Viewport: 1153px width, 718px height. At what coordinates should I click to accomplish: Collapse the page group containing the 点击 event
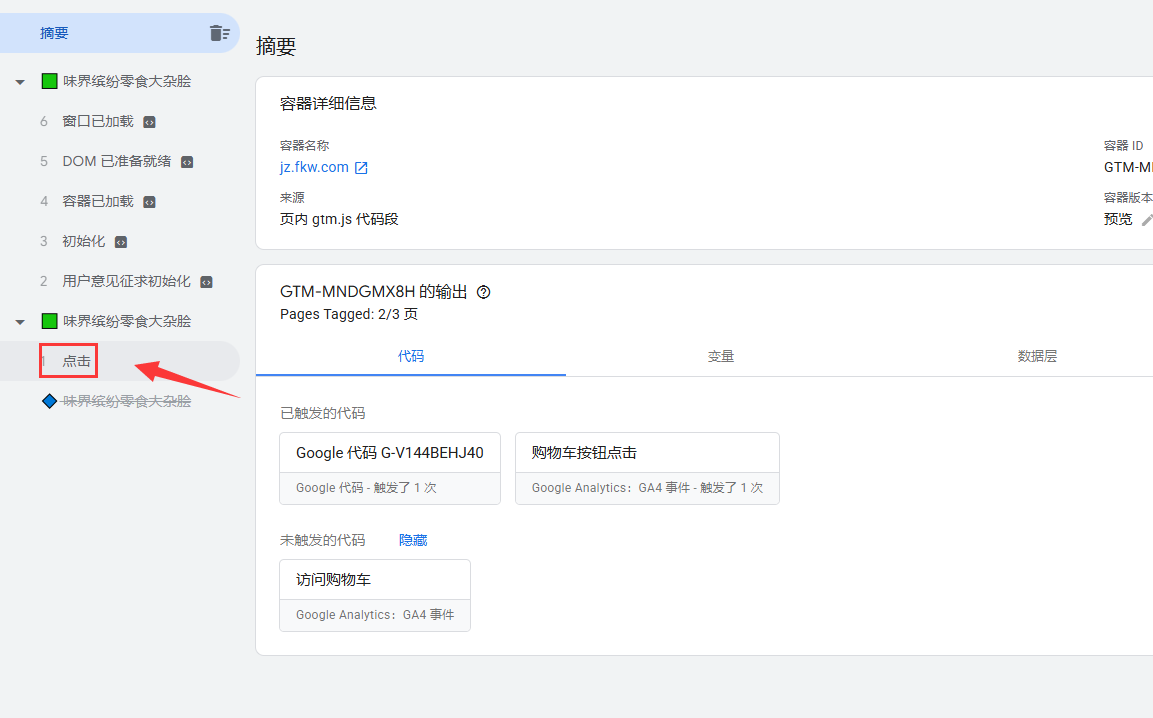[x=20, y=322]
